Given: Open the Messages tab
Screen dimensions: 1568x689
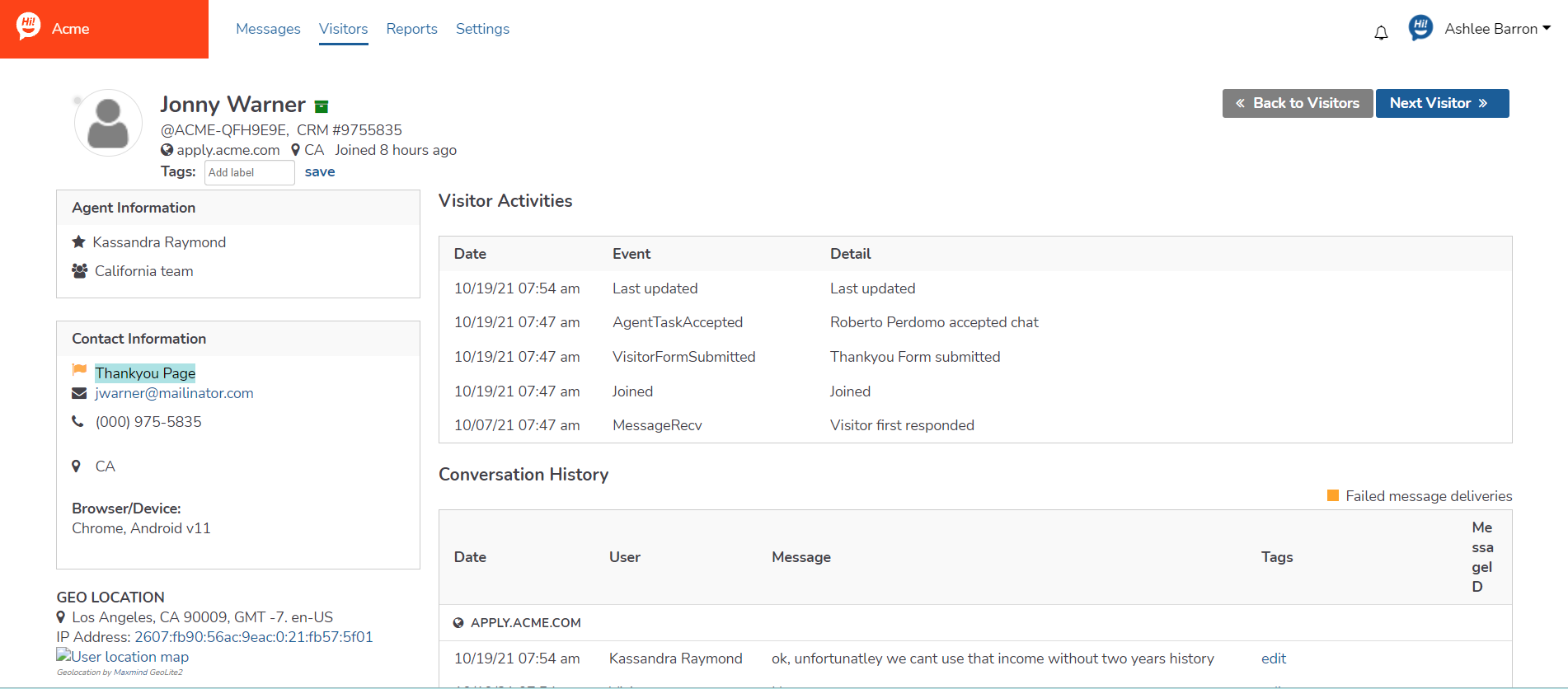Looking at the screenshot, I should [x=268, y=29].
